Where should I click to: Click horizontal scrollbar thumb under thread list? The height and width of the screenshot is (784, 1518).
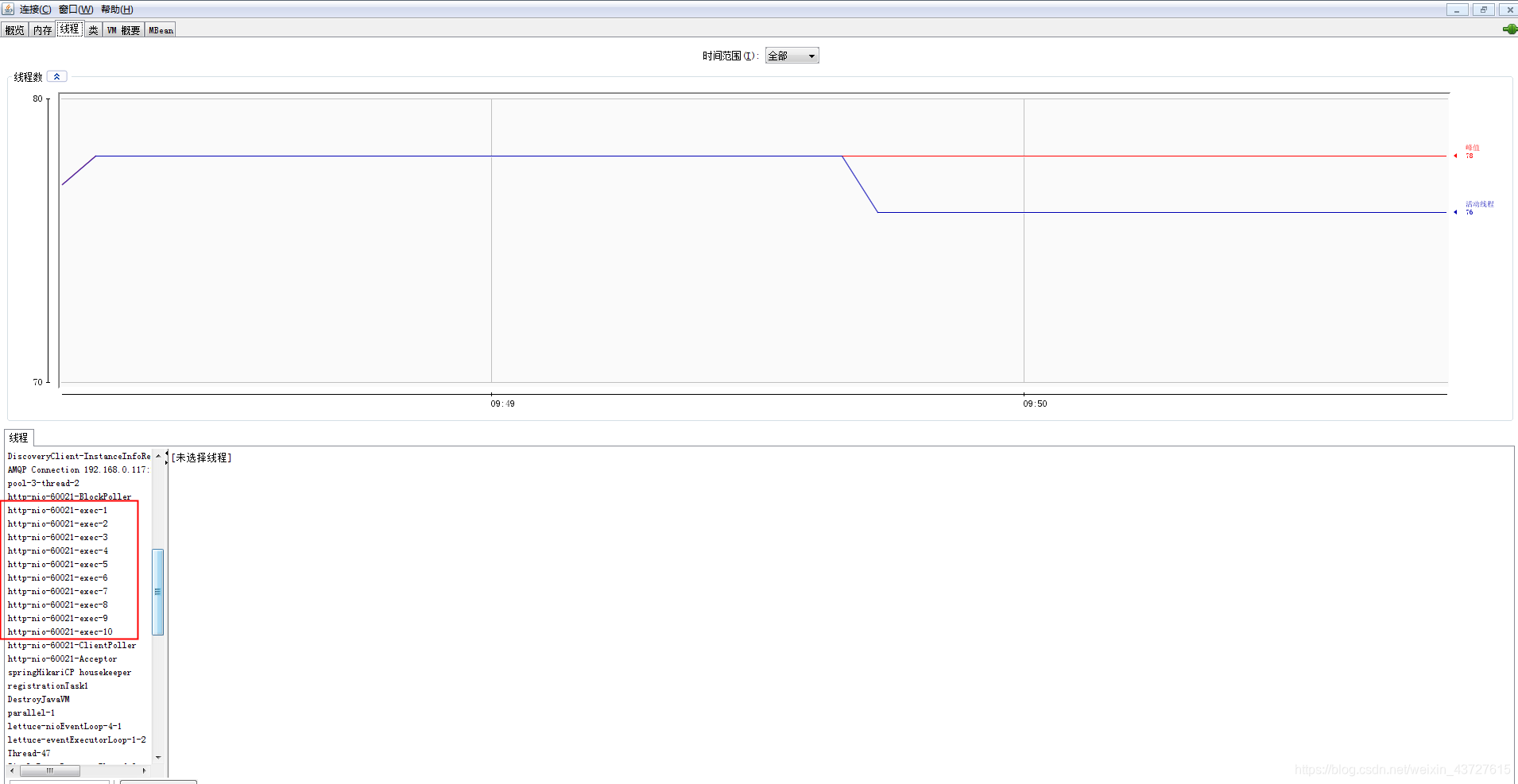[x=50, y=770]
